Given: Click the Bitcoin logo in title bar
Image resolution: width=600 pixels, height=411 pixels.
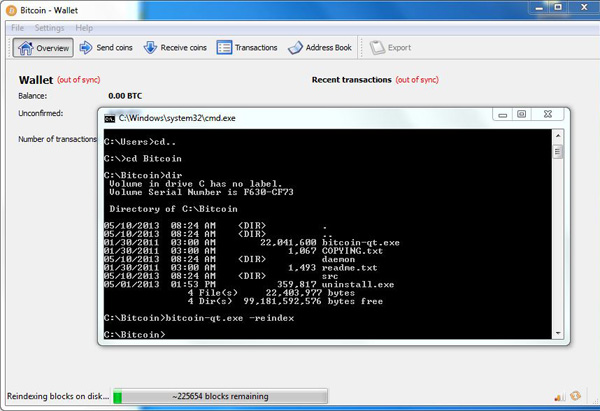Looking at the screenshot, I should click(11, 10).
